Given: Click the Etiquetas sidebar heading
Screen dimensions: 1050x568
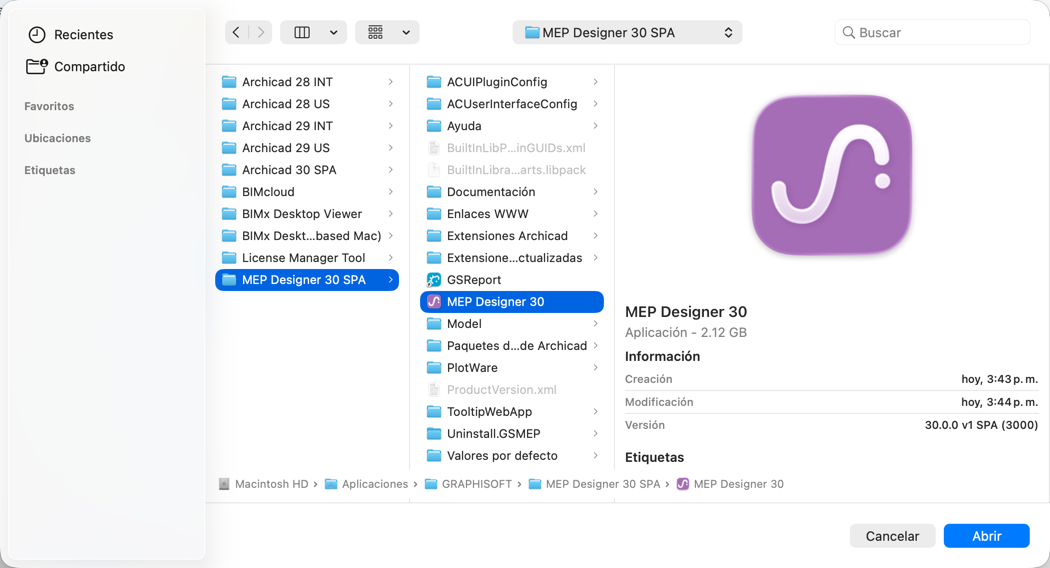Looking at the screenshot, I should pos(50,170).
